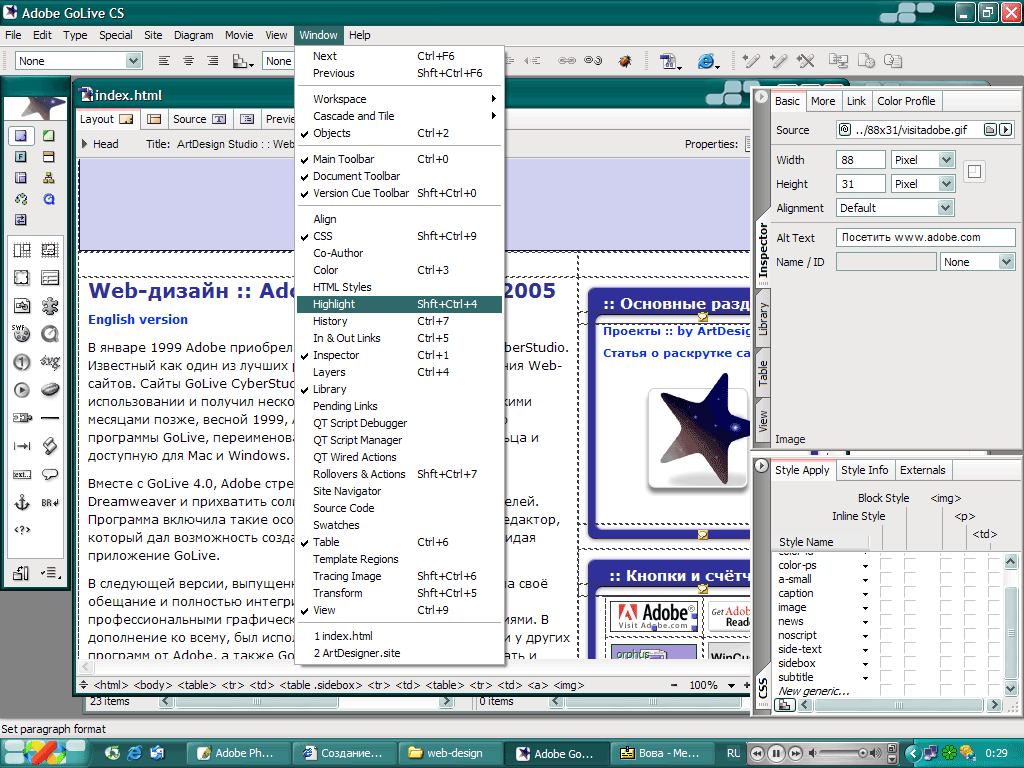Open the Width unit Pixel dropdown
1024x768 pixels.
click(922, 160)
